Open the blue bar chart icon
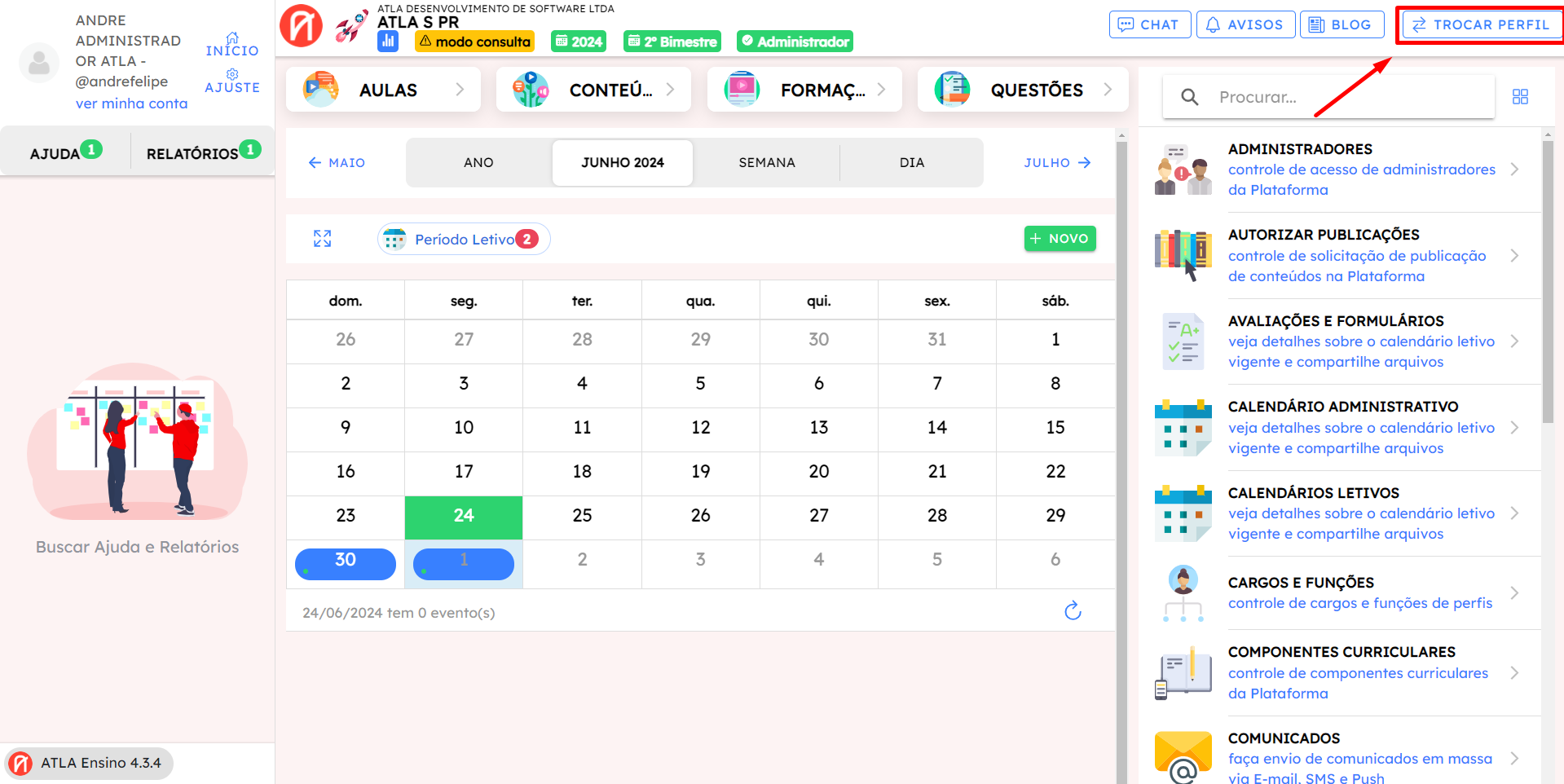 pyautogui.click(x=388, y=41)
